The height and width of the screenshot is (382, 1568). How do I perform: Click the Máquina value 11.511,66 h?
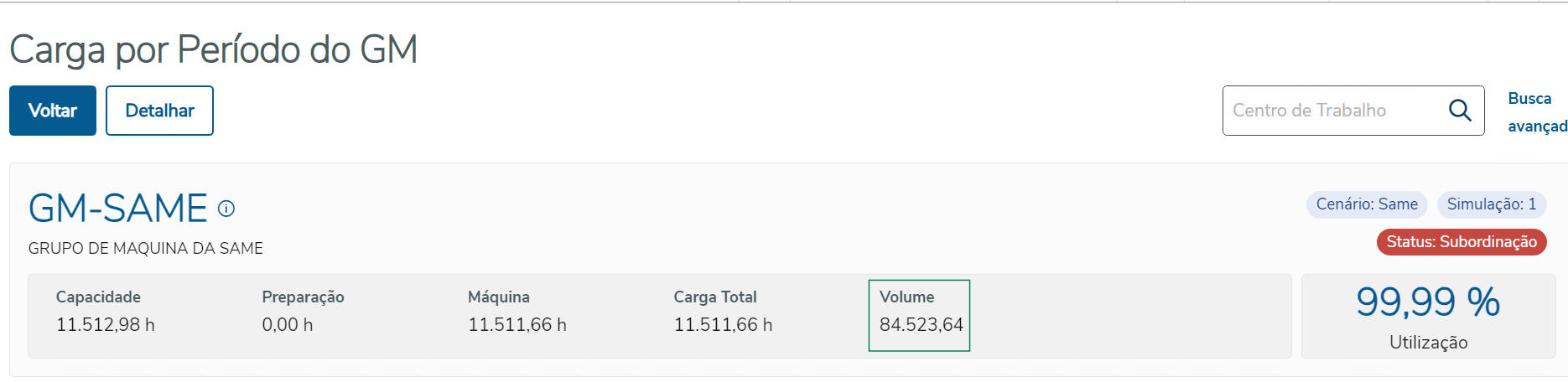coord(517,325)
